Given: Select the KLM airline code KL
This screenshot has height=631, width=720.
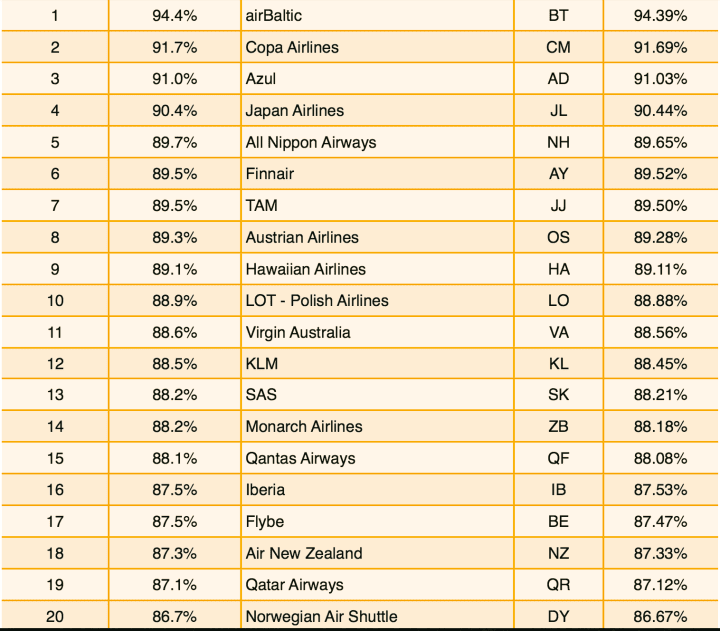Looking at the screenshot, I should (x=558, y=364).
